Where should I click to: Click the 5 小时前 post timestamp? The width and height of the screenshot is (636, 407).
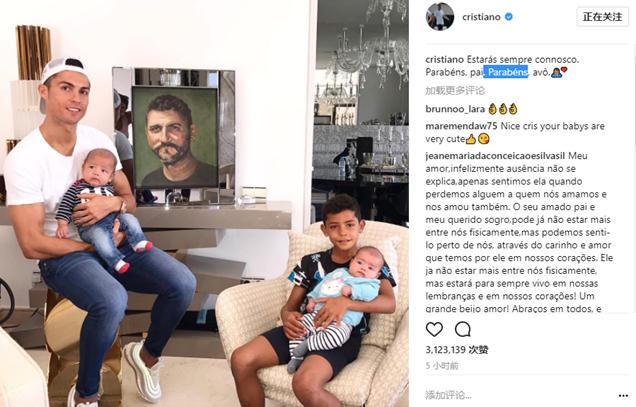click(x=442, y=366)
